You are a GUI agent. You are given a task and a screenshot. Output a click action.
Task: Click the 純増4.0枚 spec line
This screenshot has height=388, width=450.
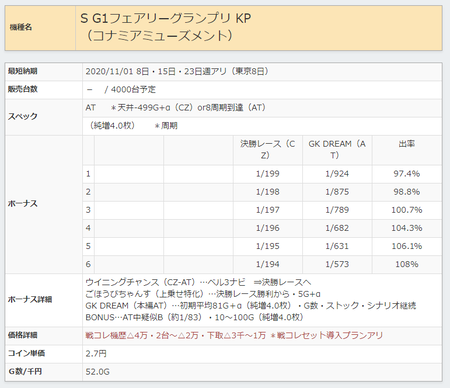coord(133,126)
